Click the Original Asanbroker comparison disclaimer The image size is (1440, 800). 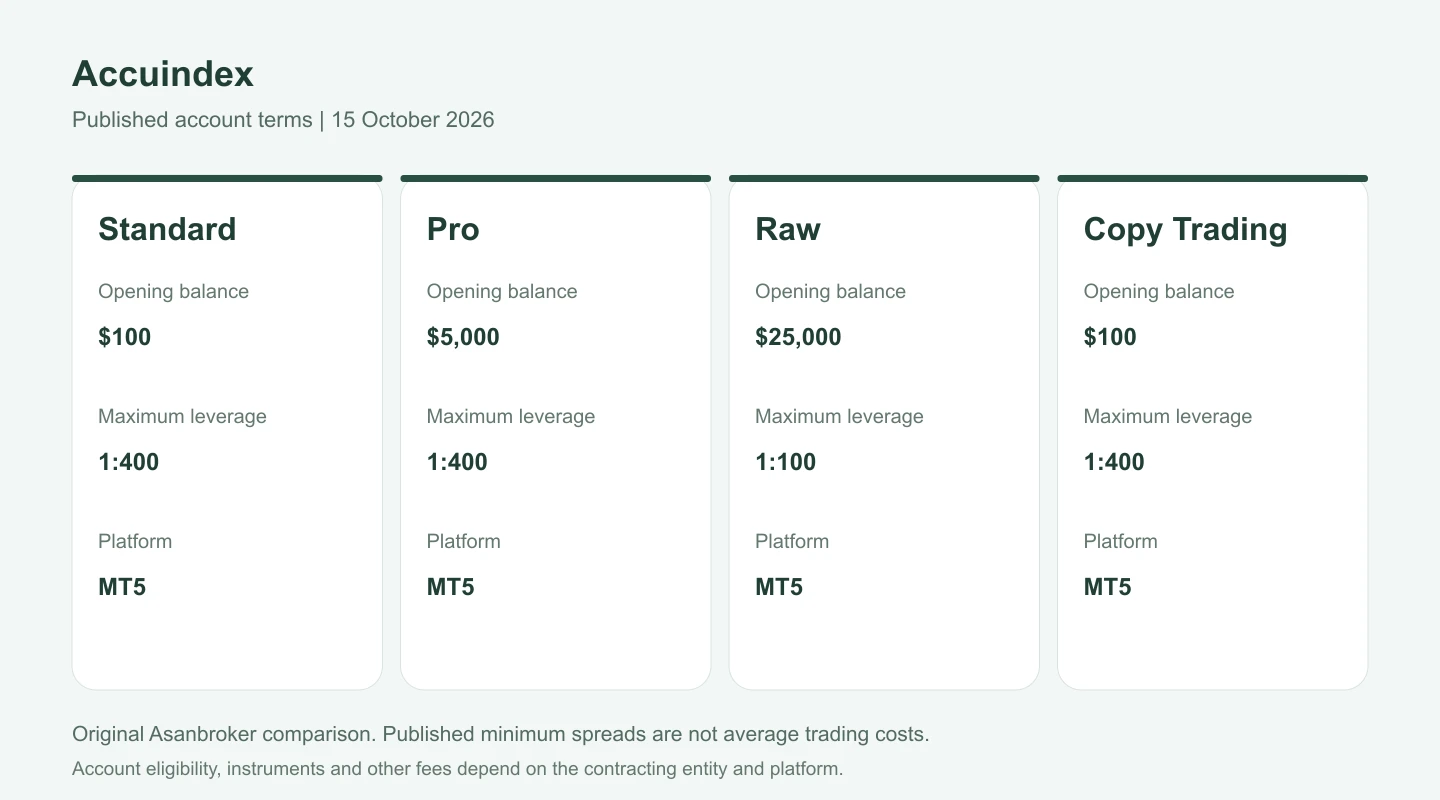click(501, 734)
